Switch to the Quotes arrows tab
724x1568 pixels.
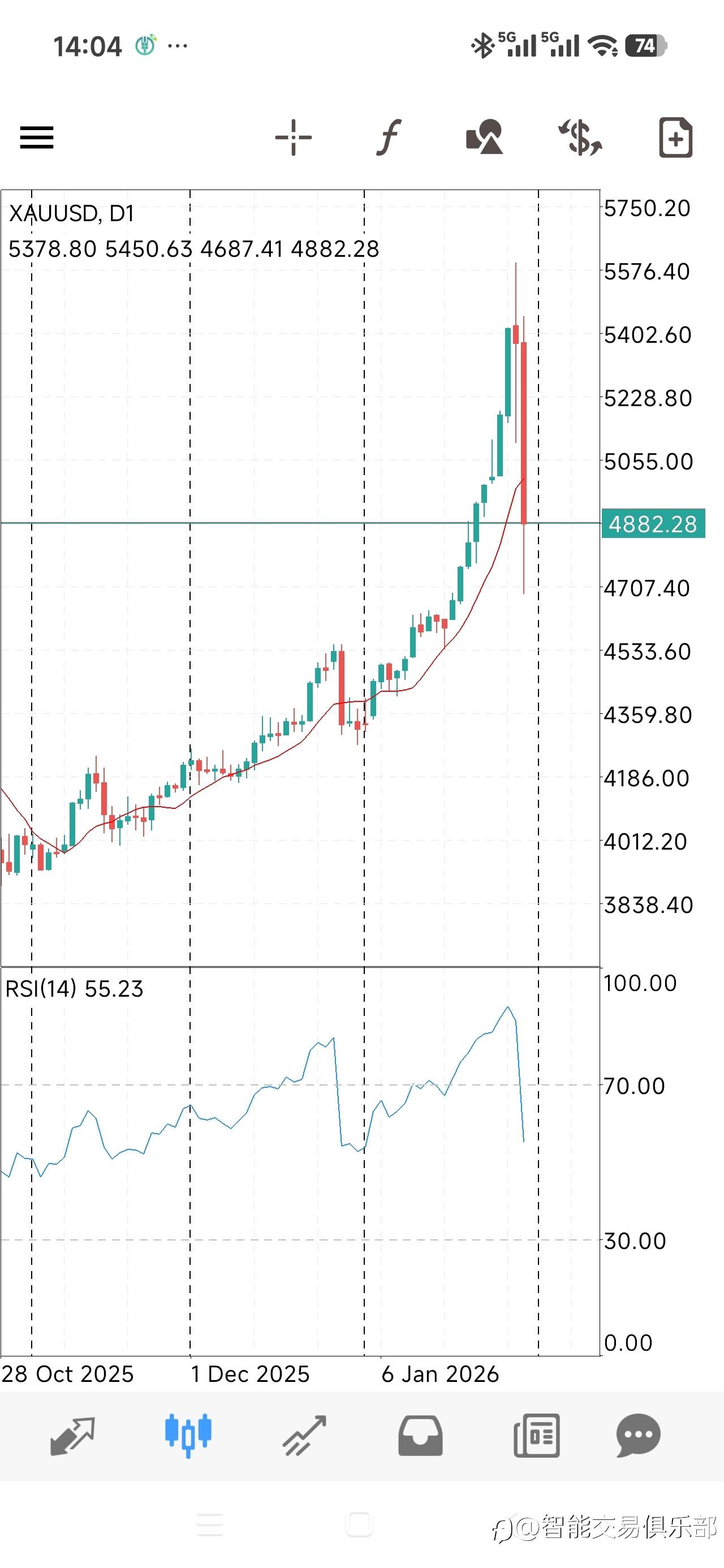point(72,1436)
